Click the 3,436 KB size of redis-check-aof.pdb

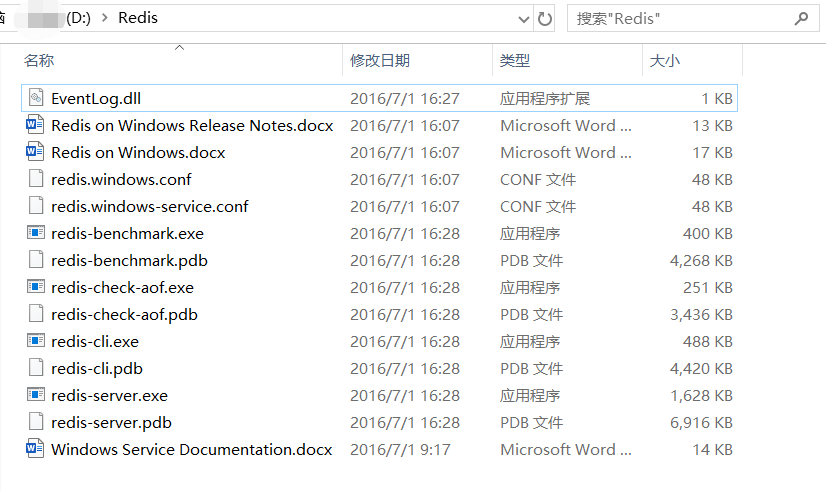pos(701,315)
